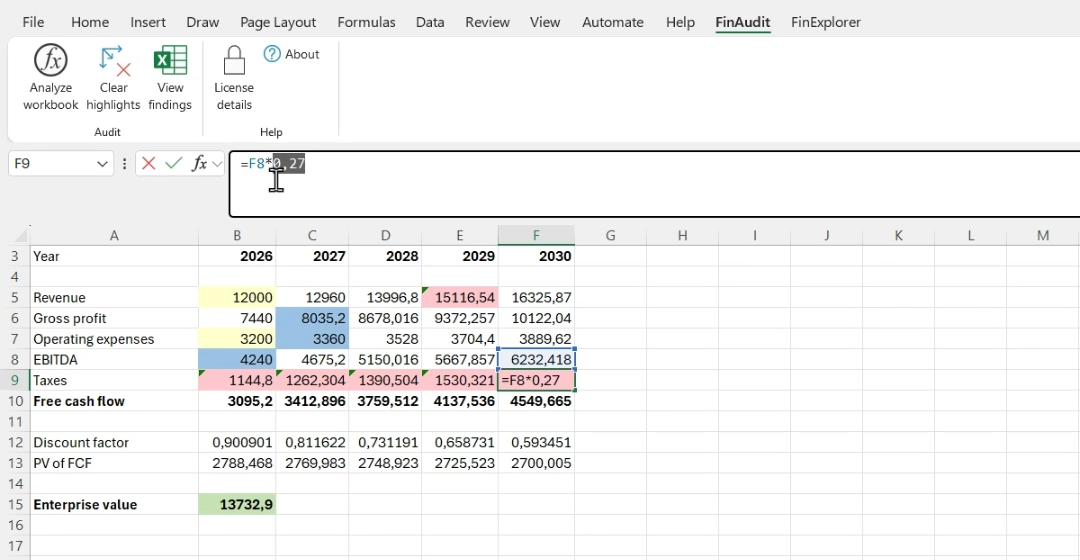Select pink Revenue cell 15116,54
The width and height of the screenshot is (1080, 560).
(459, 298)
